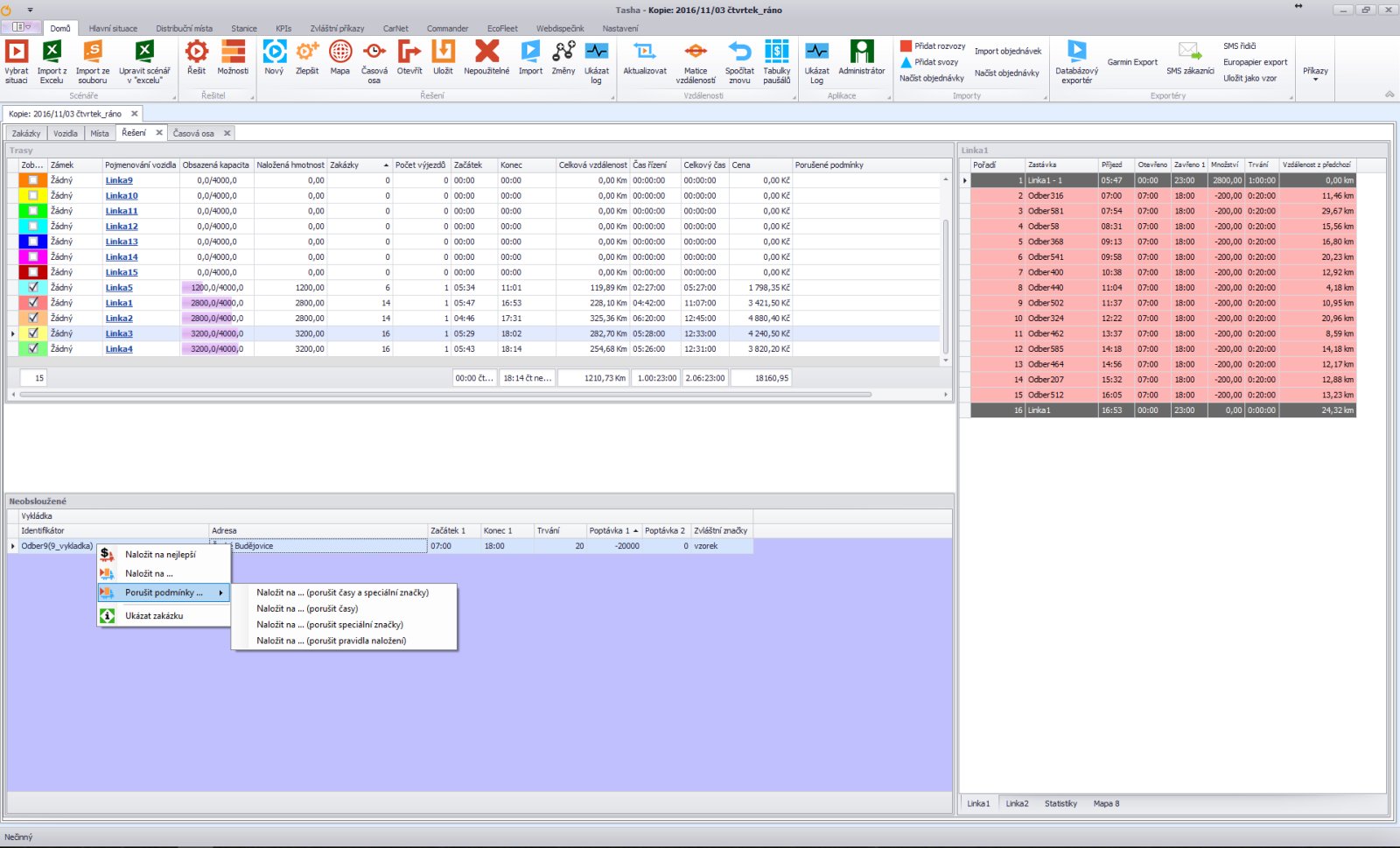Expand the Odber9(9_vykladka) row indicator

(x=13, y=546)
